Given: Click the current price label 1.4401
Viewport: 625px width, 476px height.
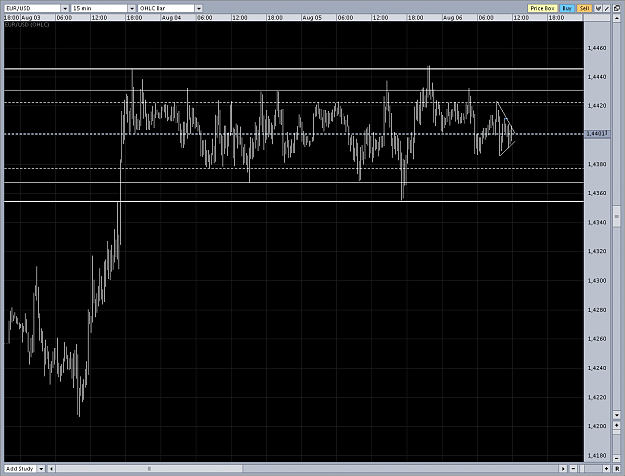Looking at the screenshot, I should (597, 134).
